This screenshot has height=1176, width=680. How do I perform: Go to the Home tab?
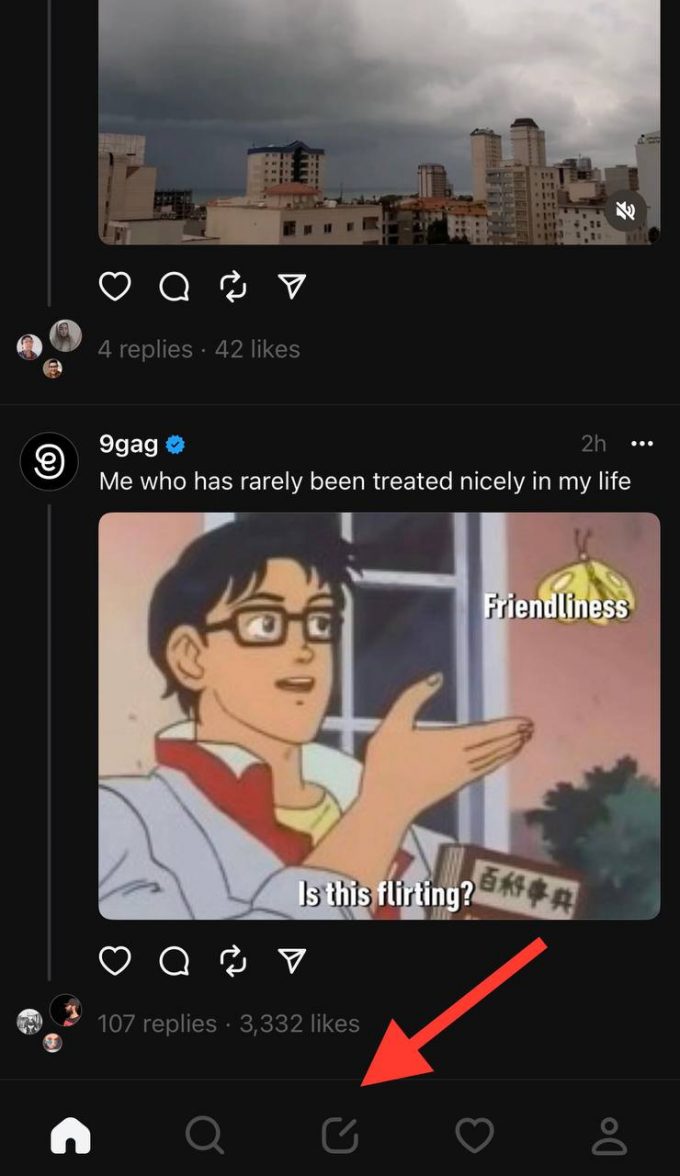click(70, 1135)
